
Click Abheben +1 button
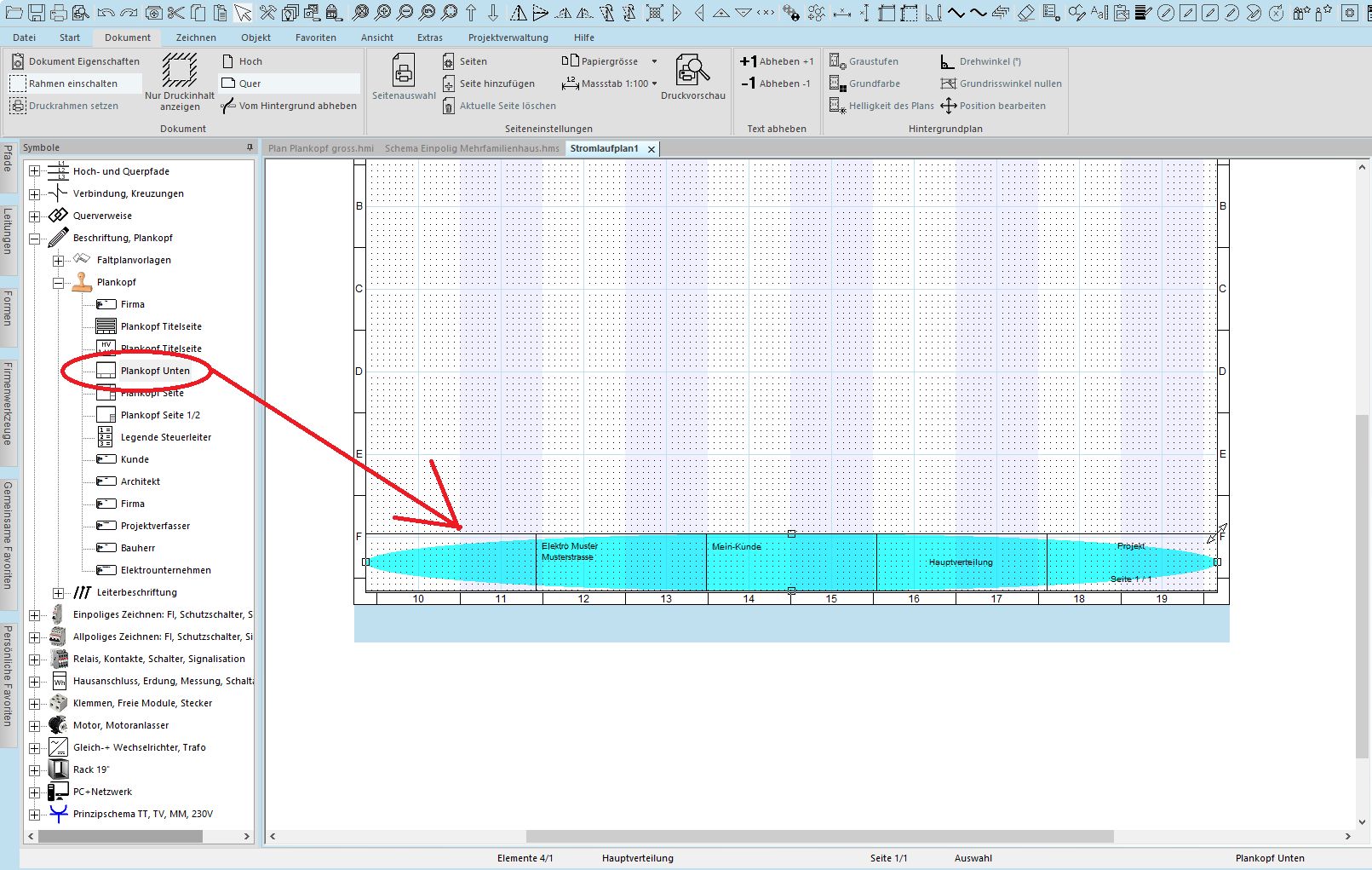tap(777, 61)
